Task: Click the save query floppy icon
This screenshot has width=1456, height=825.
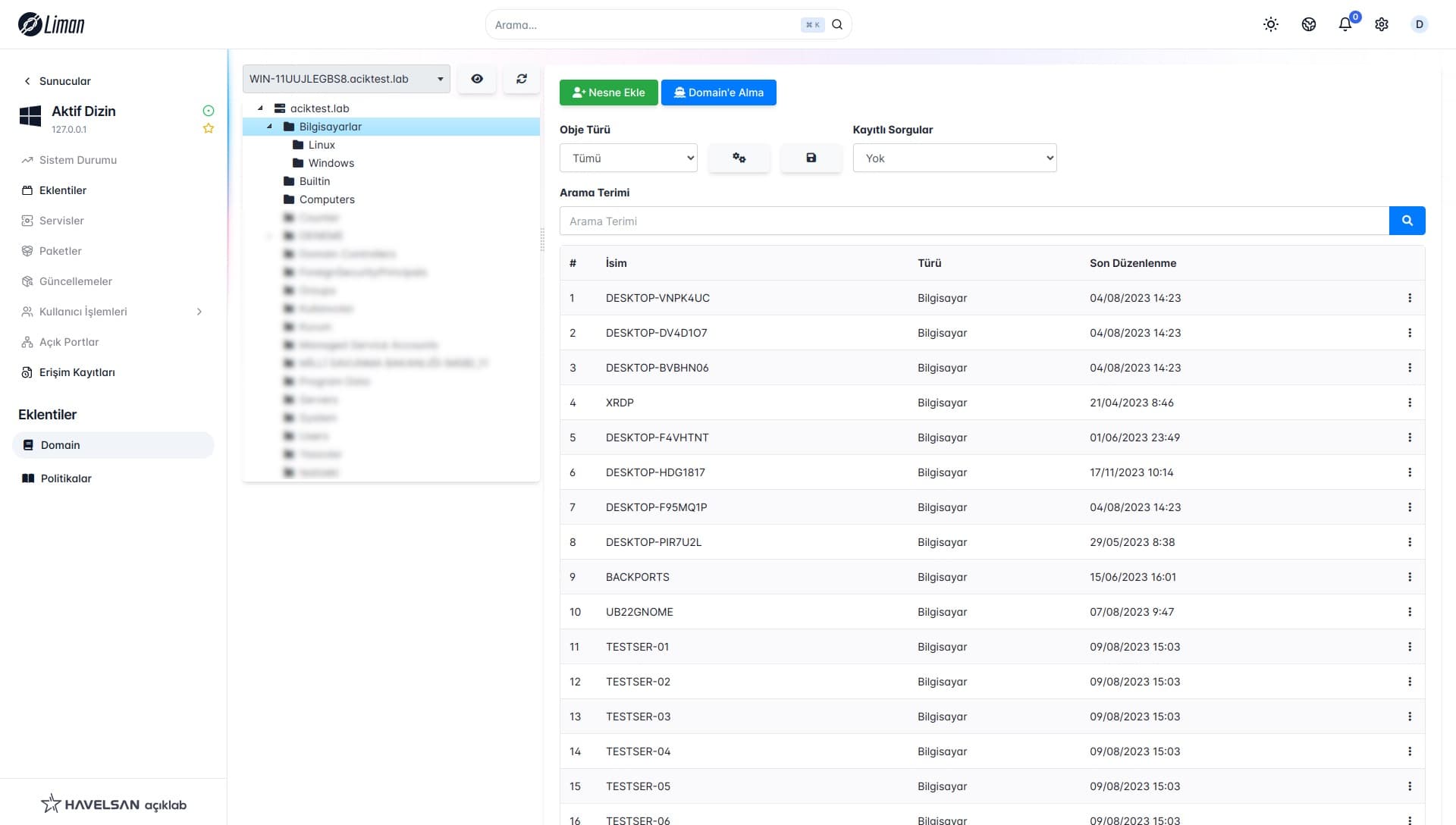Action: (x=811, y=158)
